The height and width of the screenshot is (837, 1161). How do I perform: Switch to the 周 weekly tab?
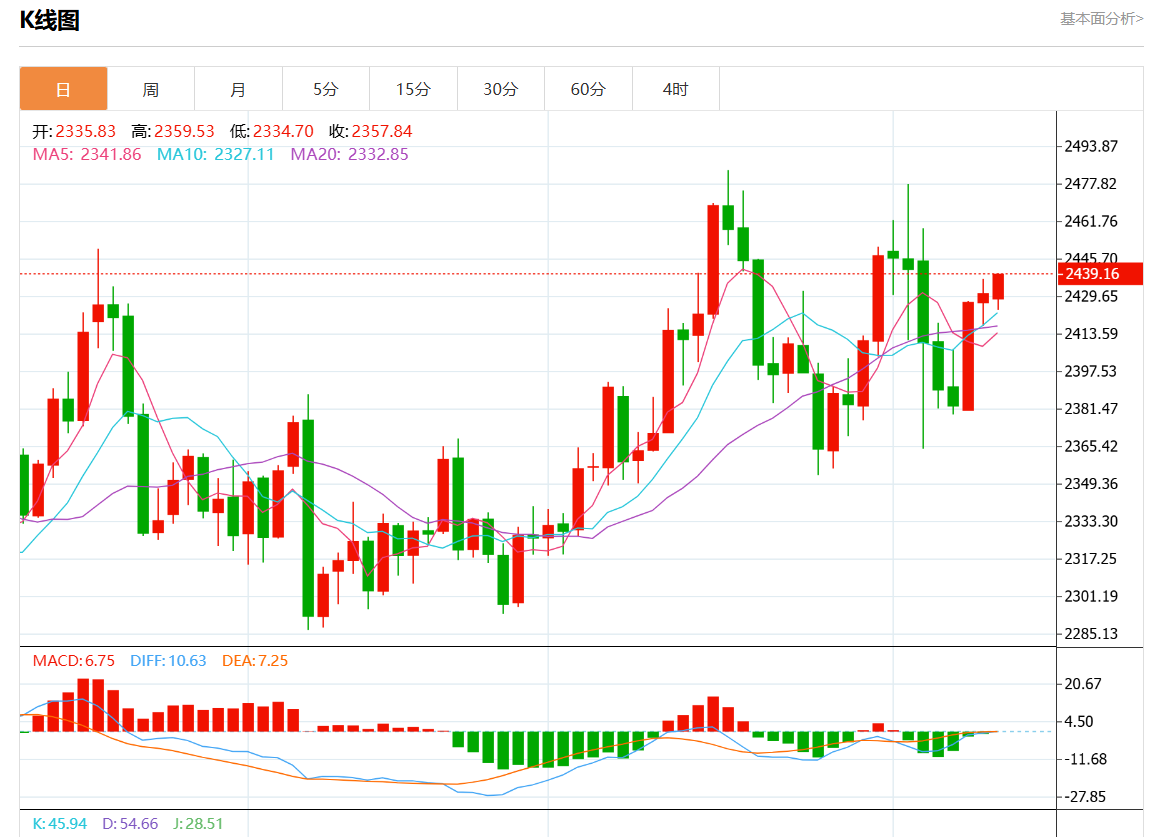tap(151, 89)
